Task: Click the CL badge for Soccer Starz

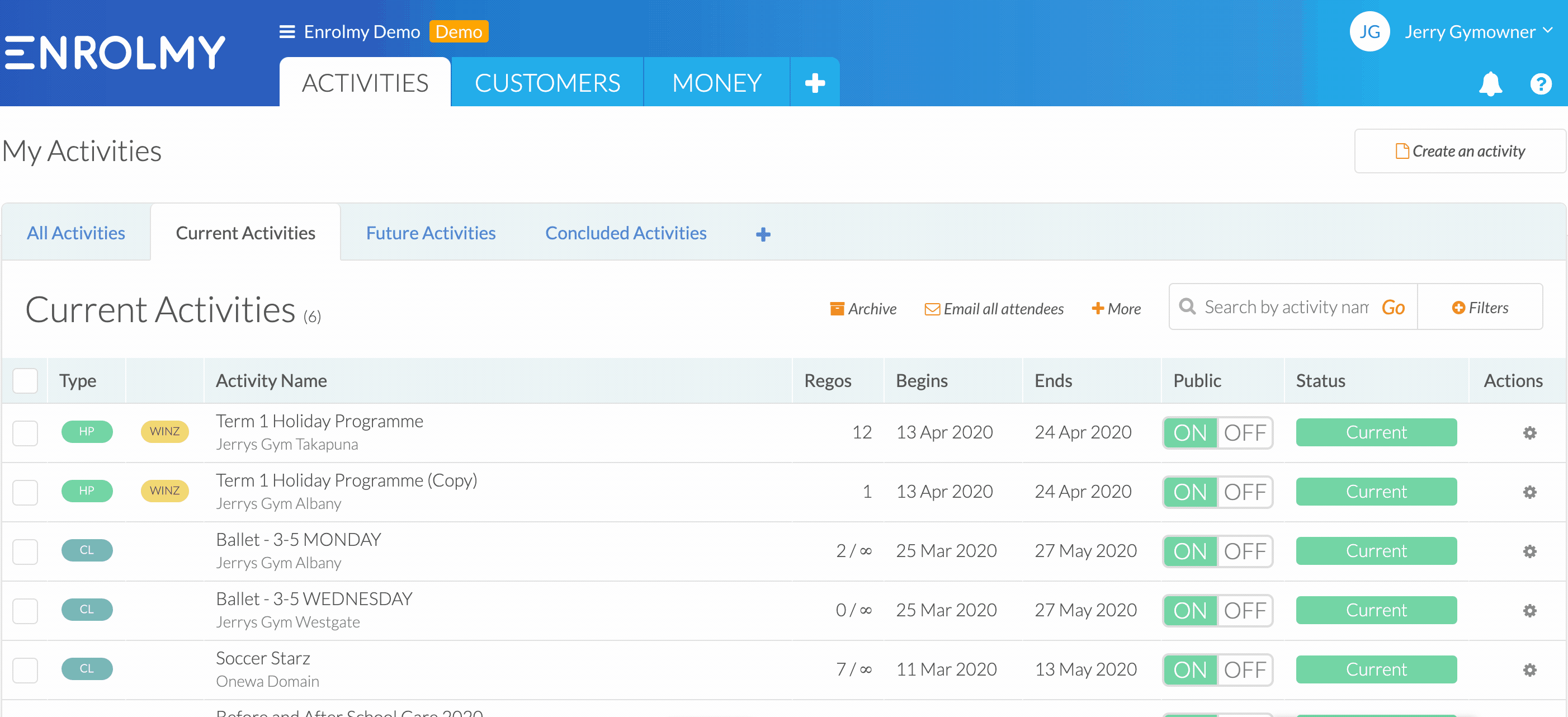Action: 87,669
